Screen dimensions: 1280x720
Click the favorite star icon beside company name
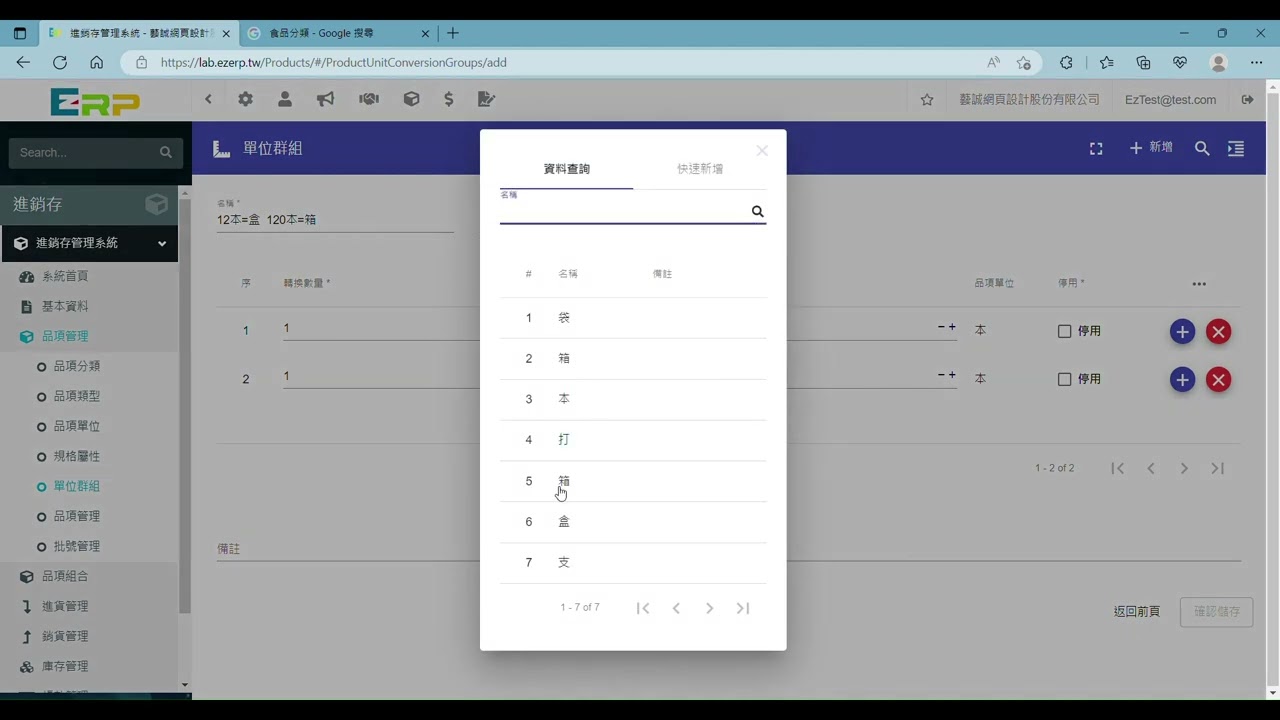927,100
